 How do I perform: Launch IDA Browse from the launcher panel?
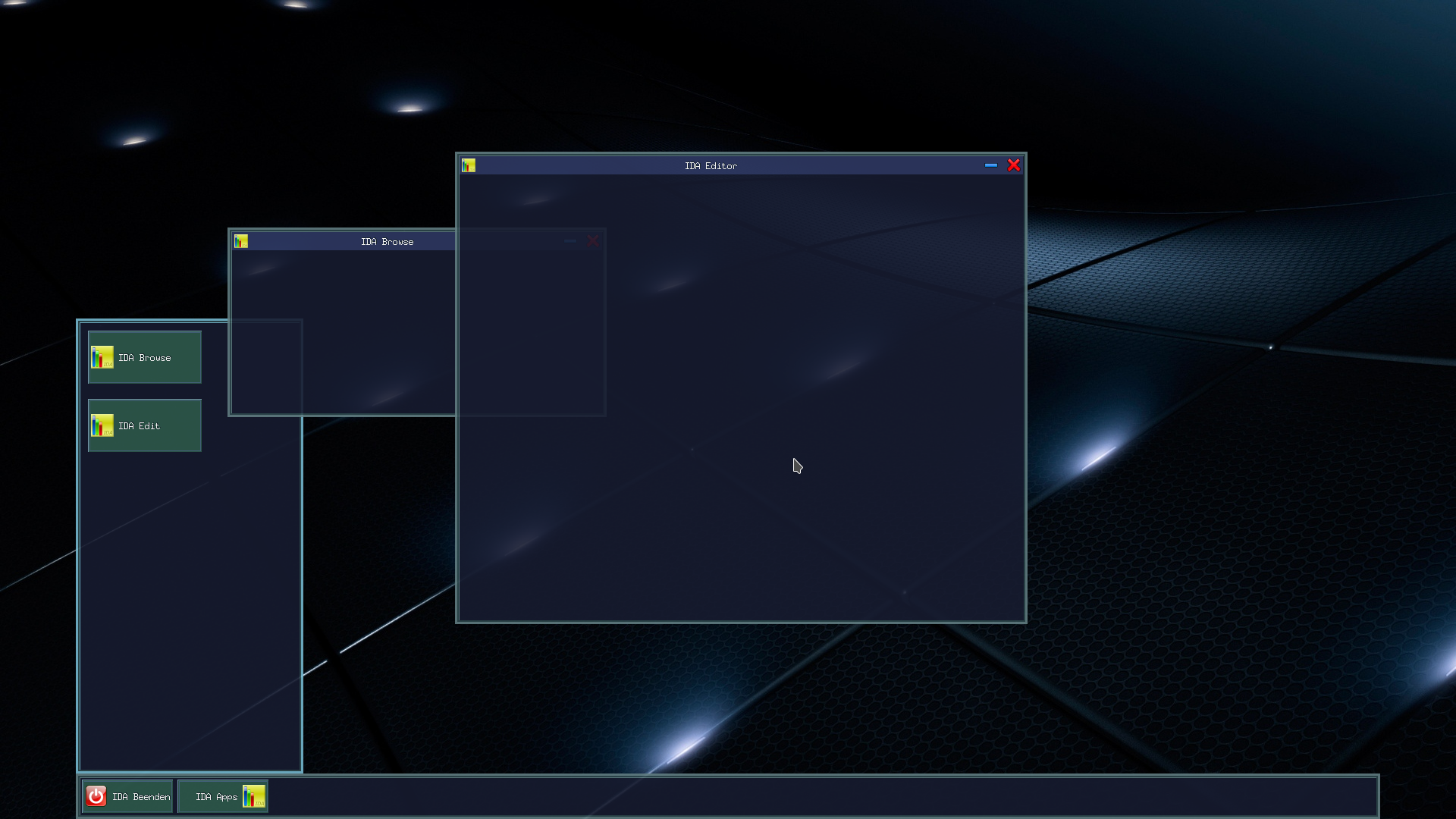(x=144, y=357)
